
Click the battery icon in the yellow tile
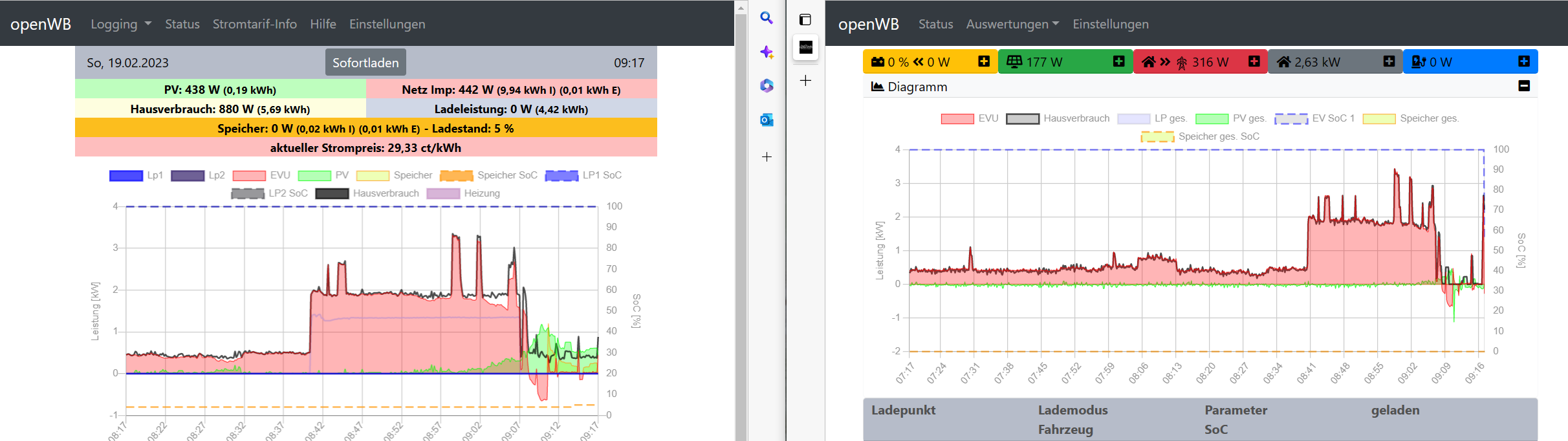coord(878,62)
